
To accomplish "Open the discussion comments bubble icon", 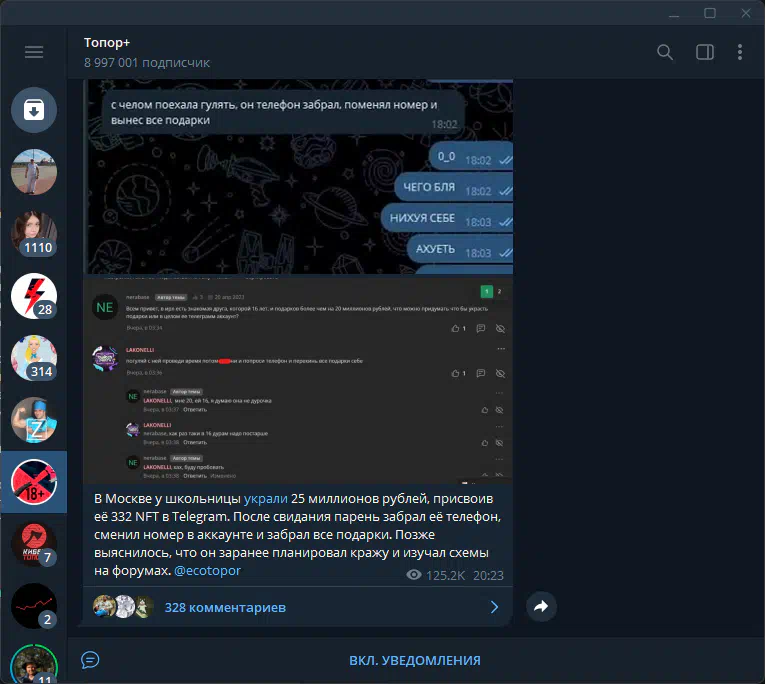I will pyautogui.click(x=90, y=660).
